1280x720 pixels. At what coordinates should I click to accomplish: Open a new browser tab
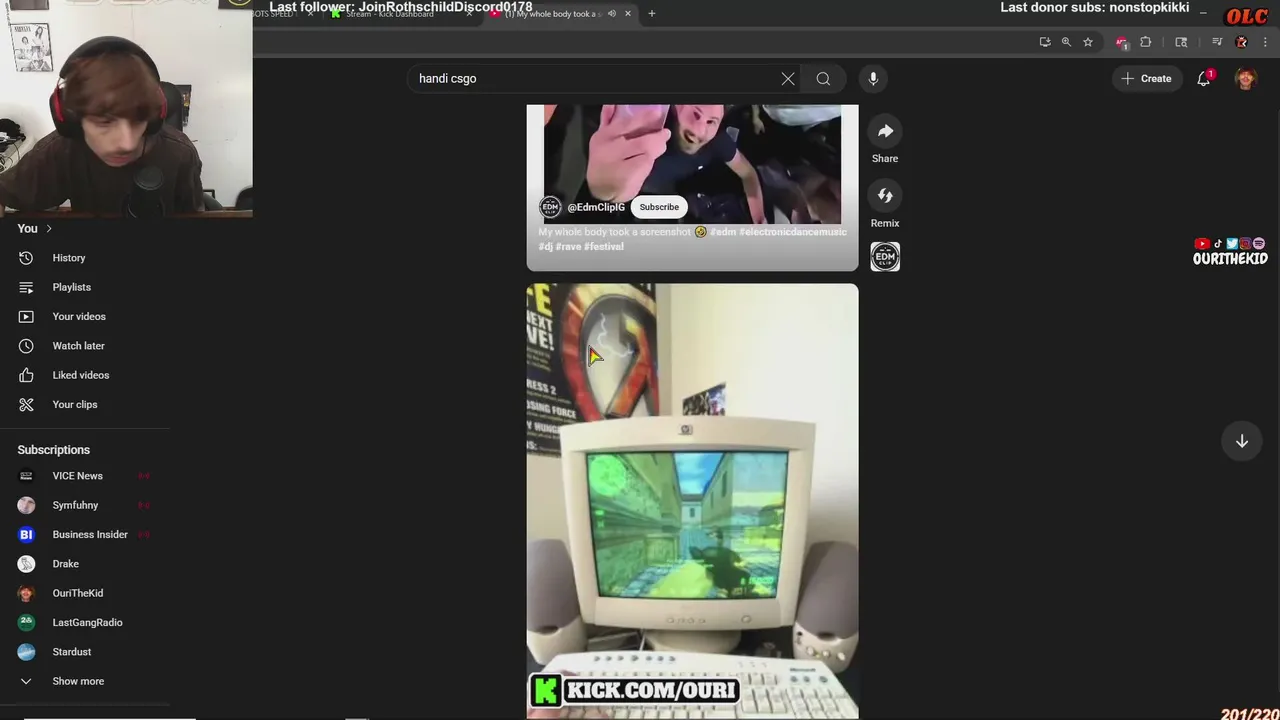(x=652, y=13)
